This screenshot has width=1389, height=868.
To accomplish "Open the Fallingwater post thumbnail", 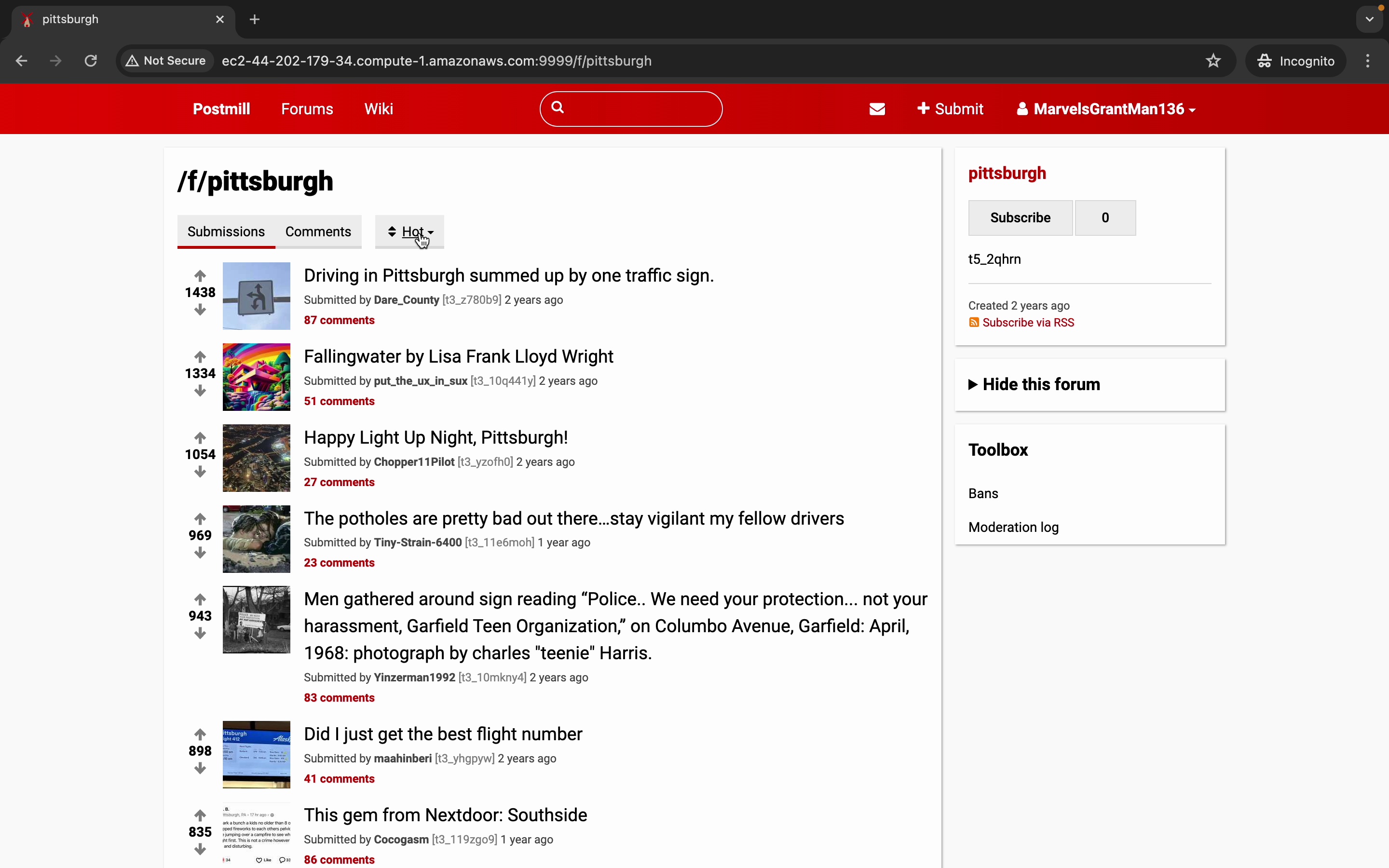I will point(257,377).
